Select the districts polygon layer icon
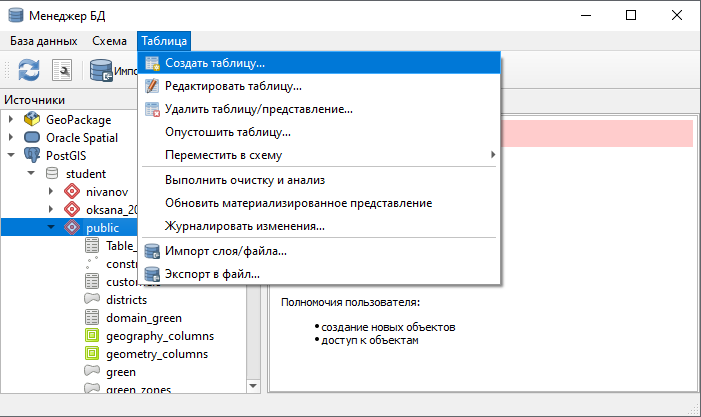This screenshot has height=417, width=701. [x=92, y=299]
